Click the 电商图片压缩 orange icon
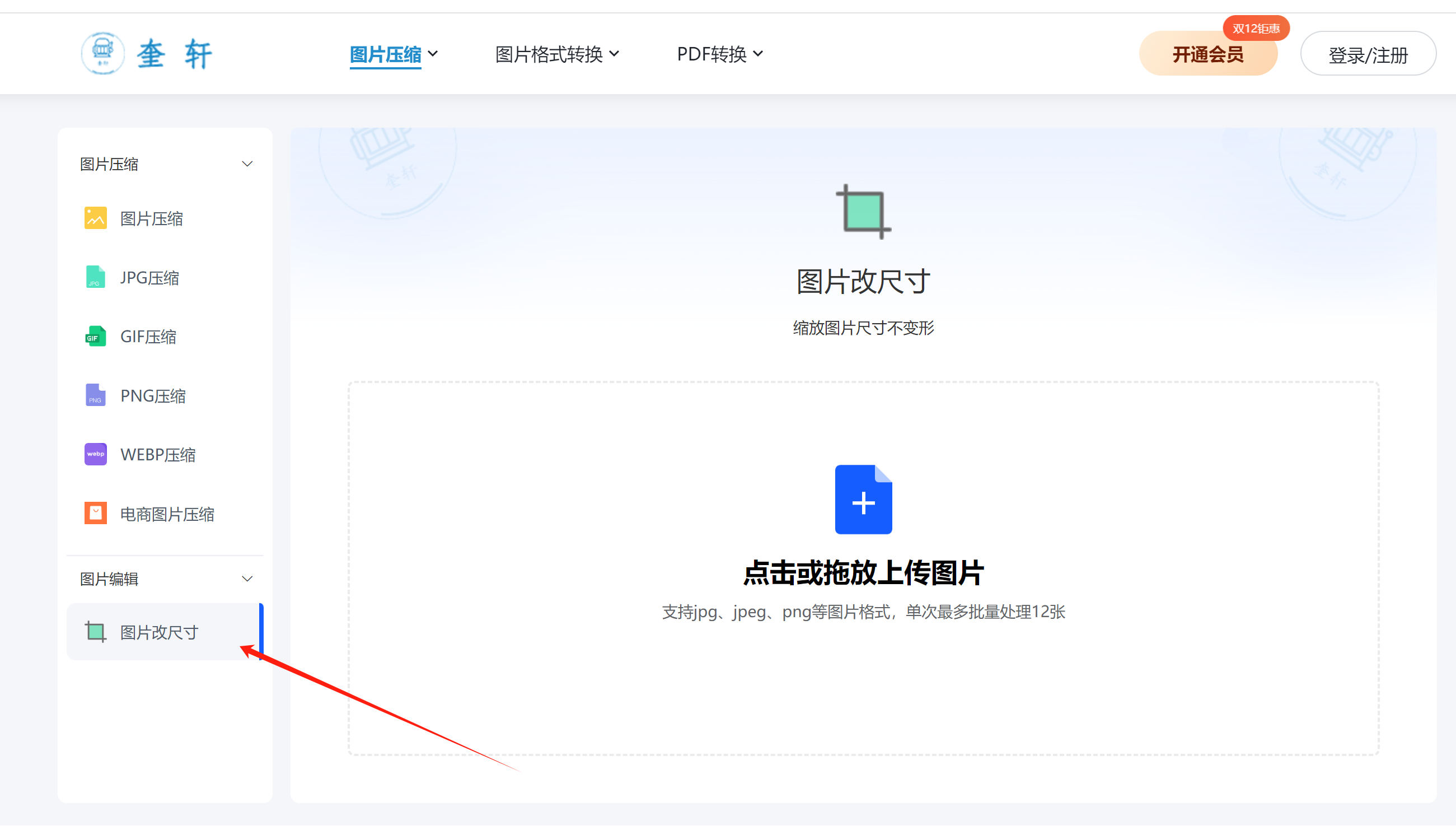The width and height of the screenshot is (1456, 835). tap(95, 514)
